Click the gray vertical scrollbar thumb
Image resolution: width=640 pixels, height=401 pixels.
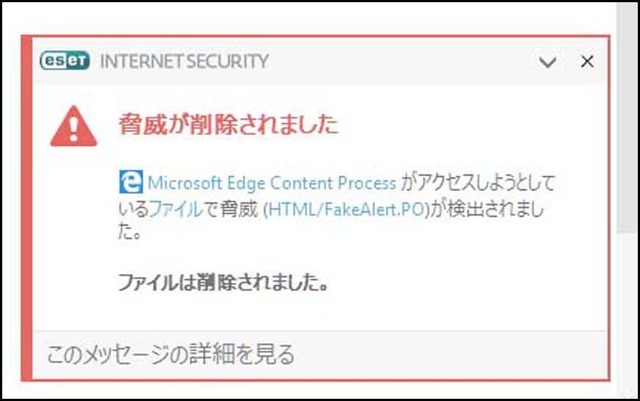628,118
